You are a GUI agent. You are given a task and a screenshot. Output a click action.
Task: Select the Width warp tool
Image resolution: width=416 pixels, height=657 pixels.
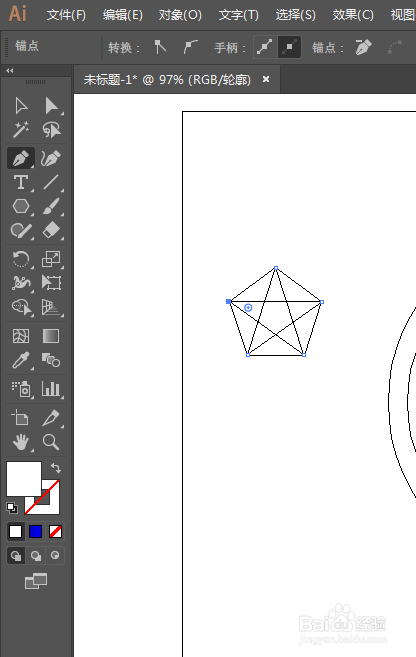(21, 283)
